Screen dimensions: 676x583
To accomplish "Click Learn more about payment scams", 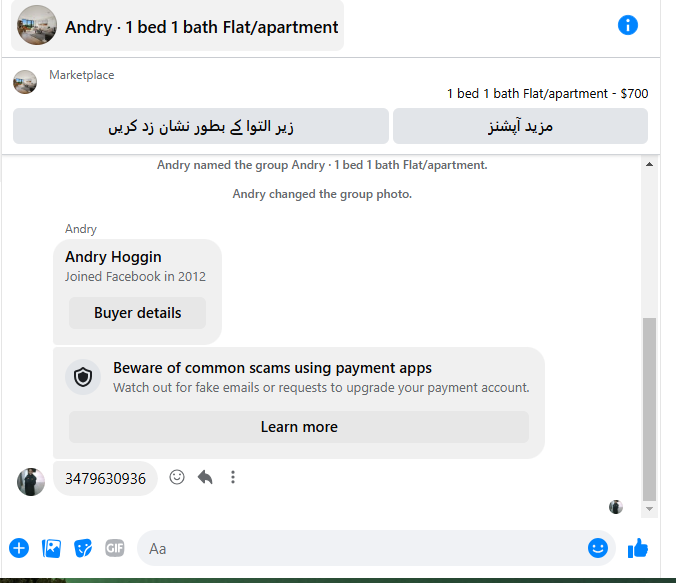I will point(299,427).
